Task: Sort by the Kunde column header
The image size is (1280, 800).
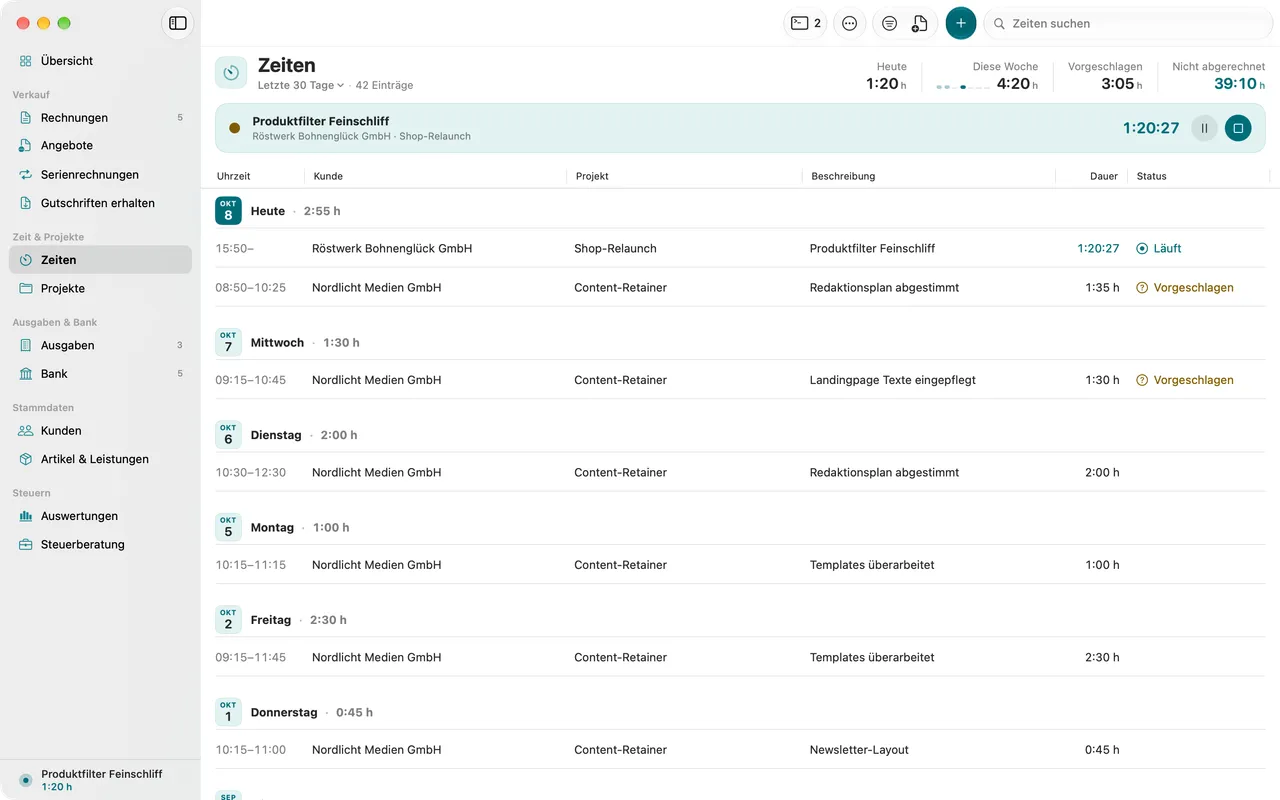Action: tap(328, 176)
